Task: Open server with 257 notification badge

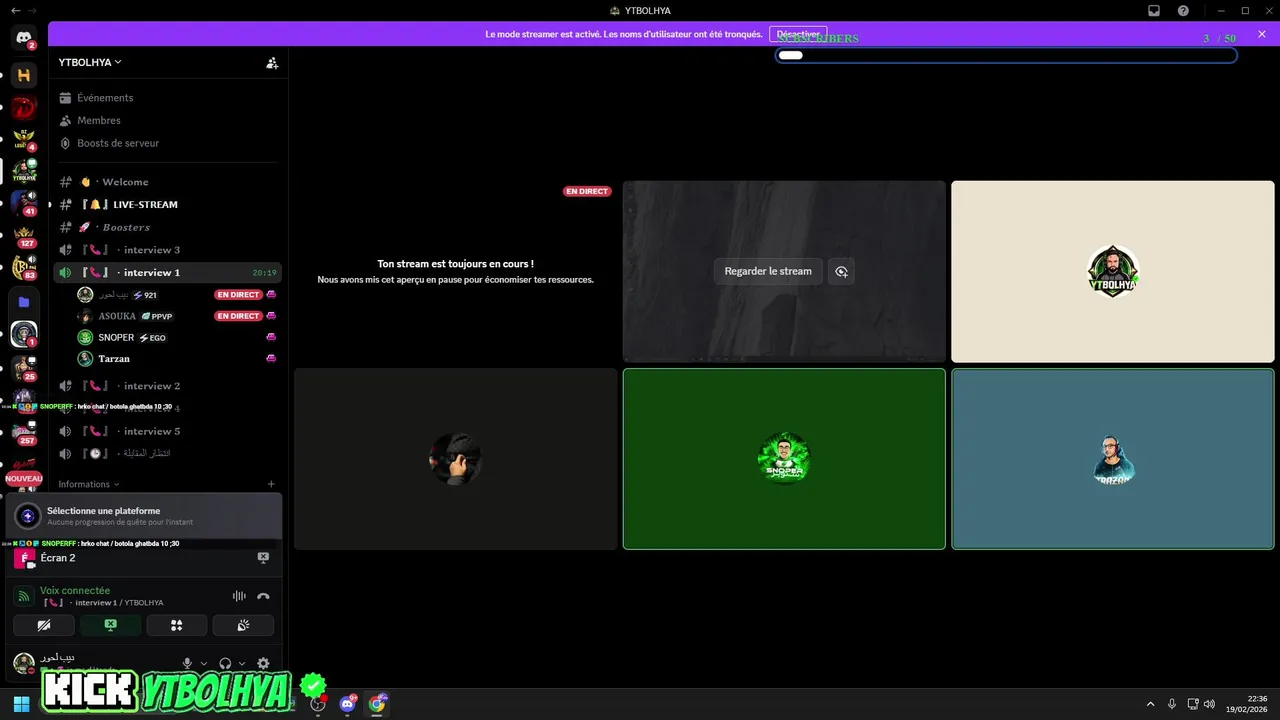Action: [x=24, y=432]
